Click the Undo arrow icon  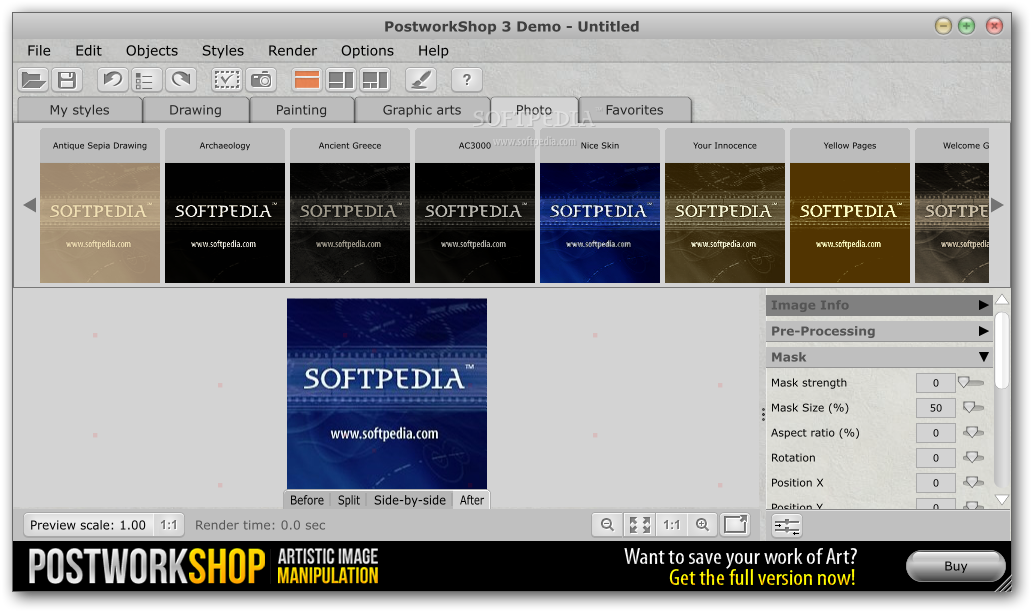point(113,80)
